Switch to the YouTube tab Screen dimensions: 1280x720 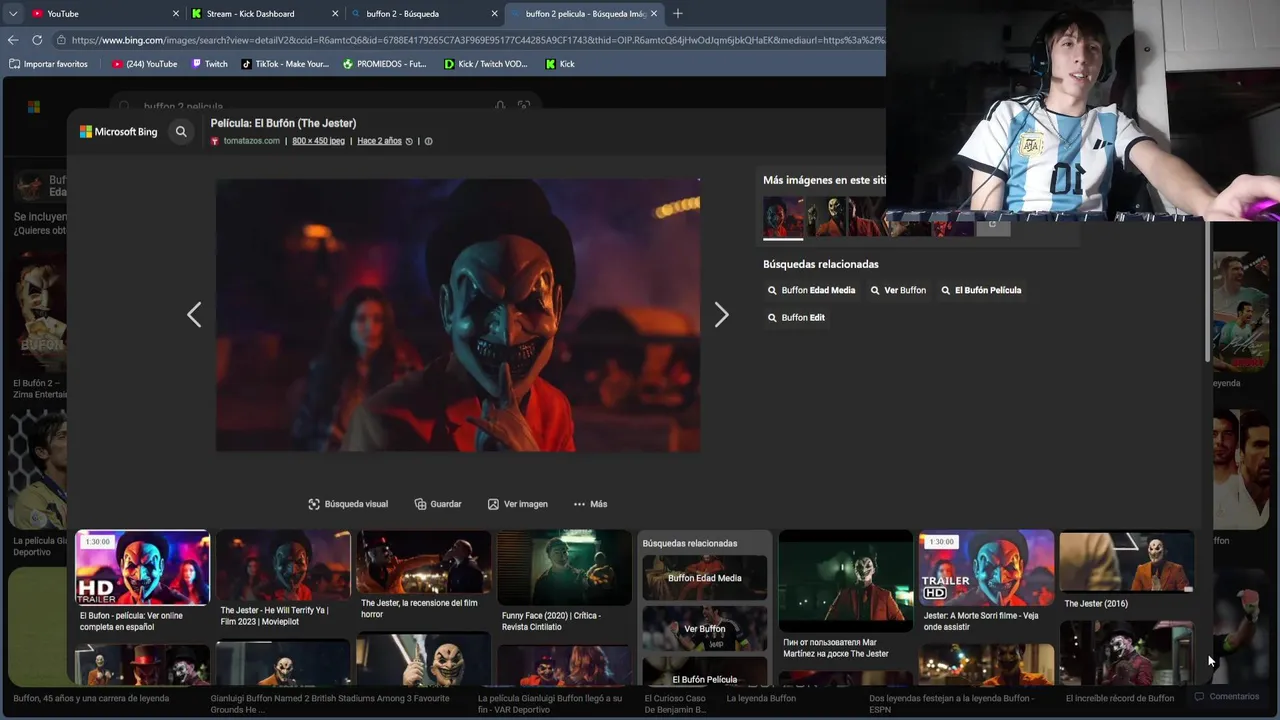[105, 14]
